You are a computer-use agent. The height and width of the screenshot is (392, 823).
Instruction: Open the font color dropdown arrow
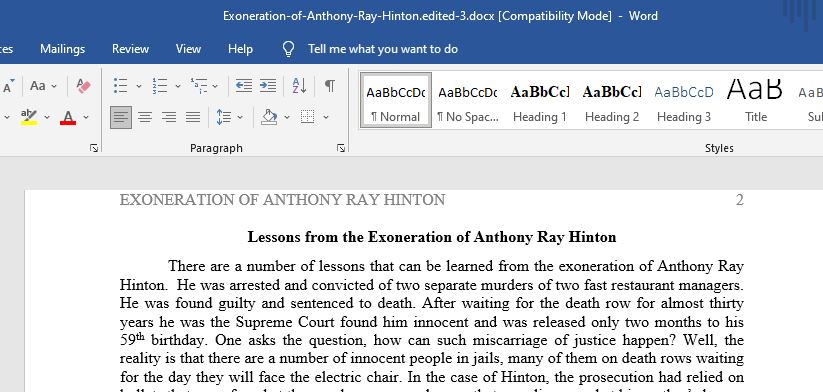(x=86, y=117)
